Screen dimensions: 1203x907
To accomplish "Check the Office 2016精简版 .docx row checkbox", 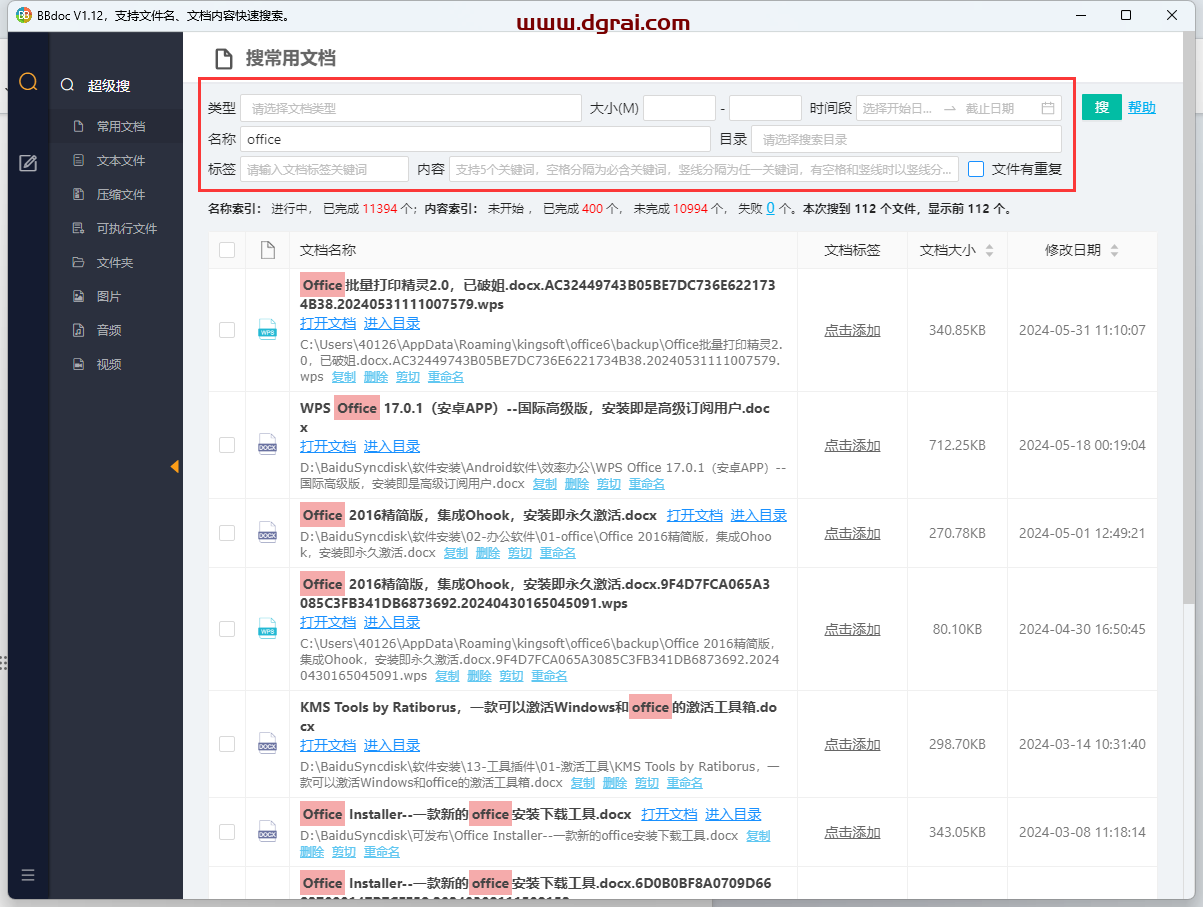I will click(227, 533).
